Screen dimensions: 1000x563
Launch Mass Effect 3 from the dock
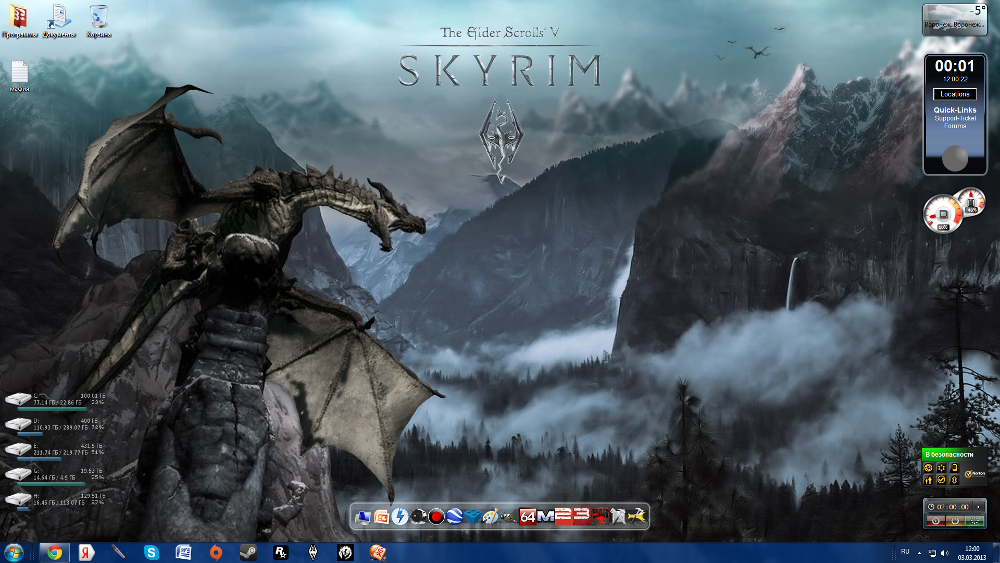[581, 516]
